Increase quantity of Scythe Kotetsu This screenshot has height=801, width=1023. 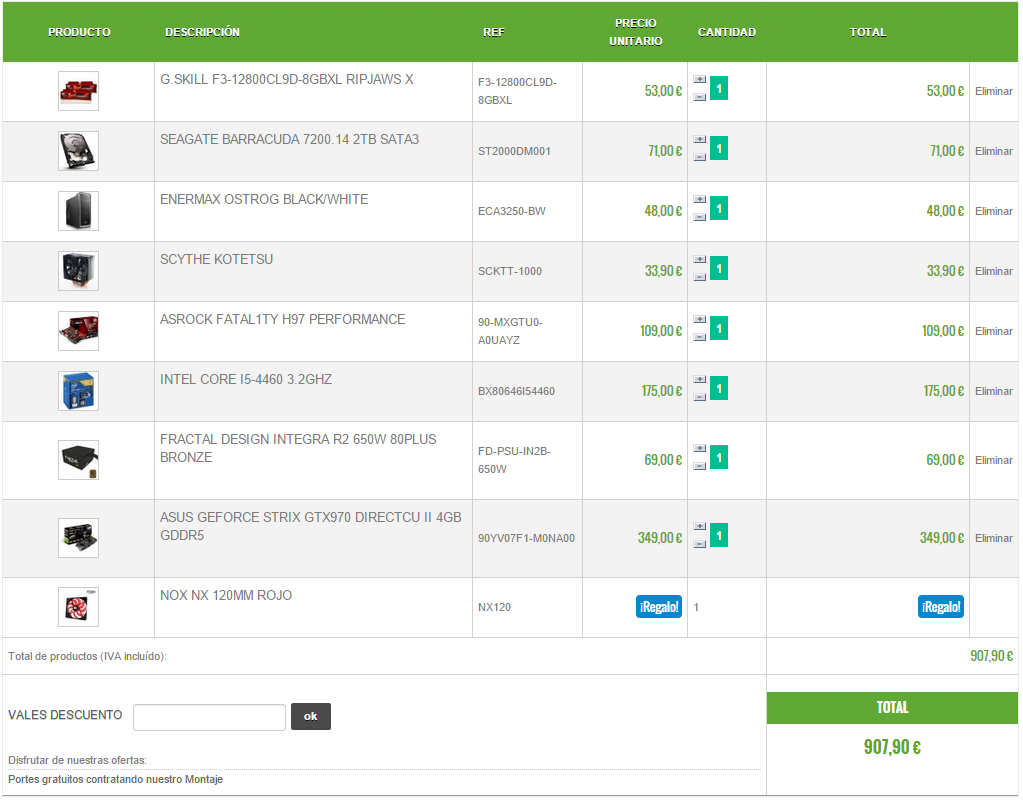(x=699, y=260)
